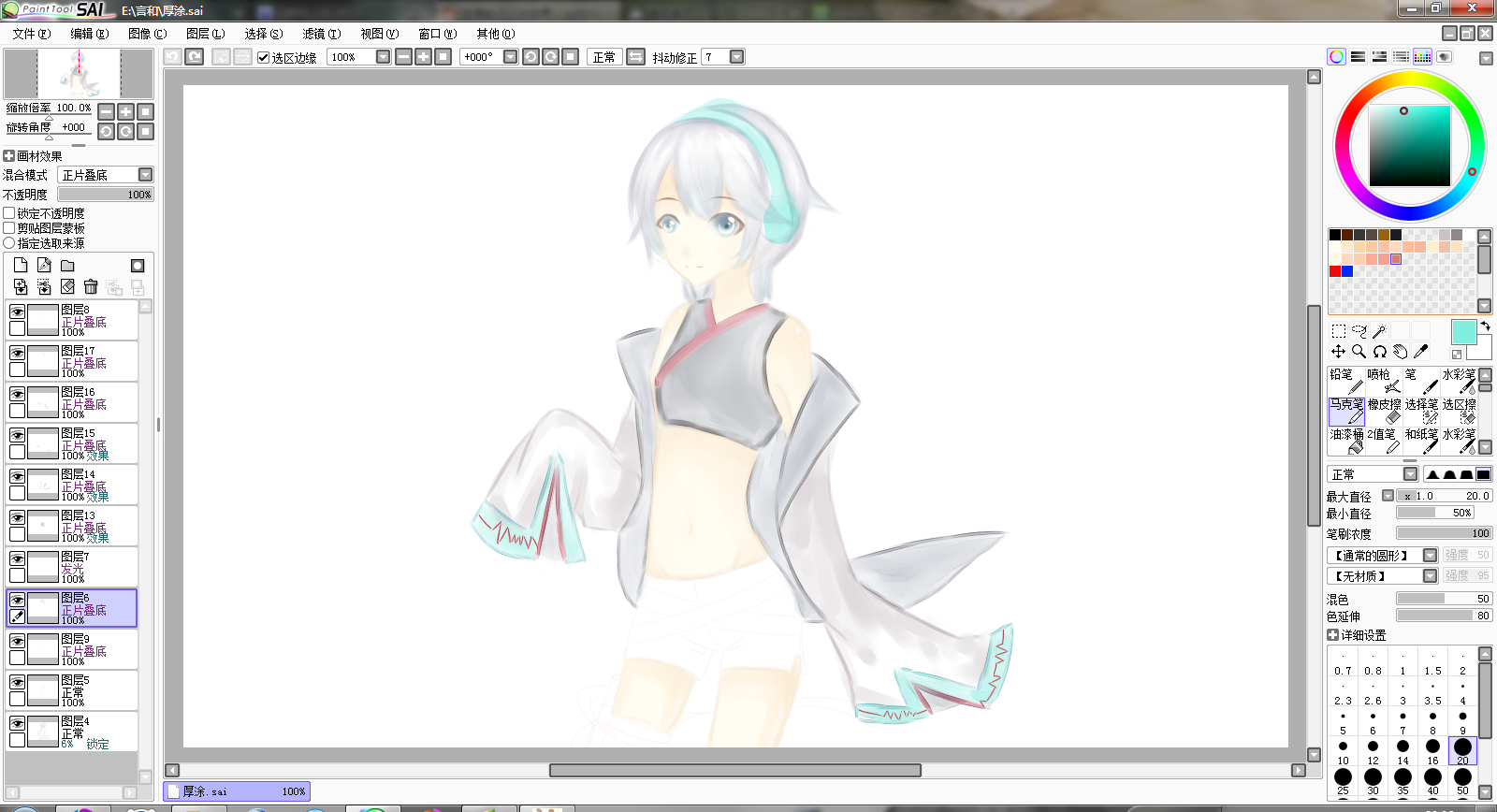This screenshot has height=812, width=1497.
Task: Open the 图层 menu
Action: coord(205,34)
